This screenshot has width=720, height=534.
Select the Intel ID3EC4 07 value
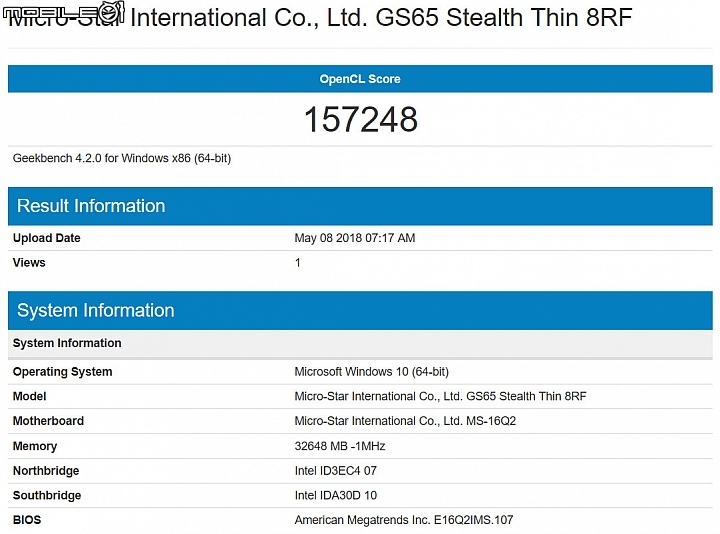click(x=336, y=471)
